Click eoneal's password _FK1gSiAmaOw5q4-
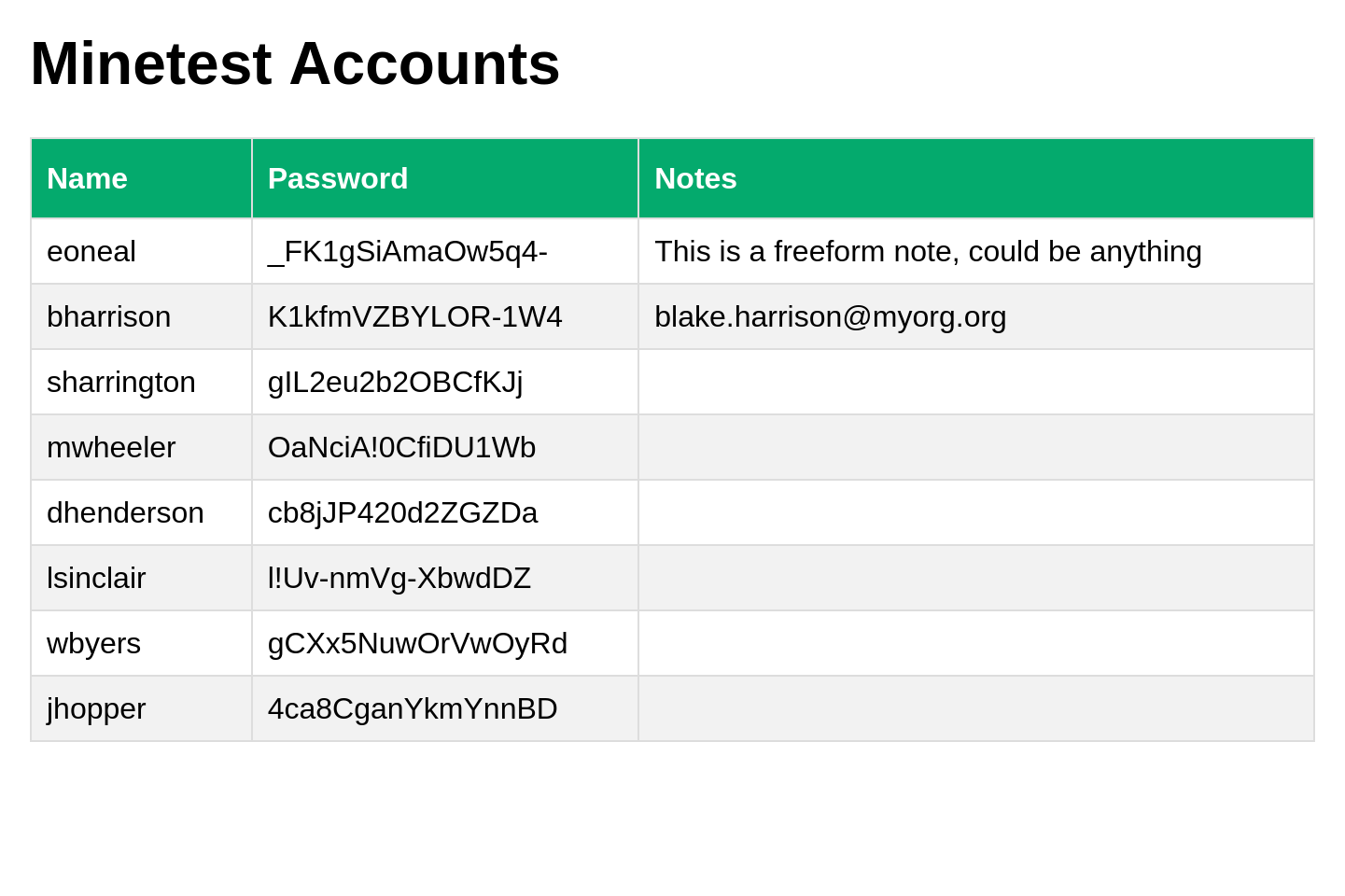Image resolution: width=1345 pixels, height=896 pixels. pos(408,251)
